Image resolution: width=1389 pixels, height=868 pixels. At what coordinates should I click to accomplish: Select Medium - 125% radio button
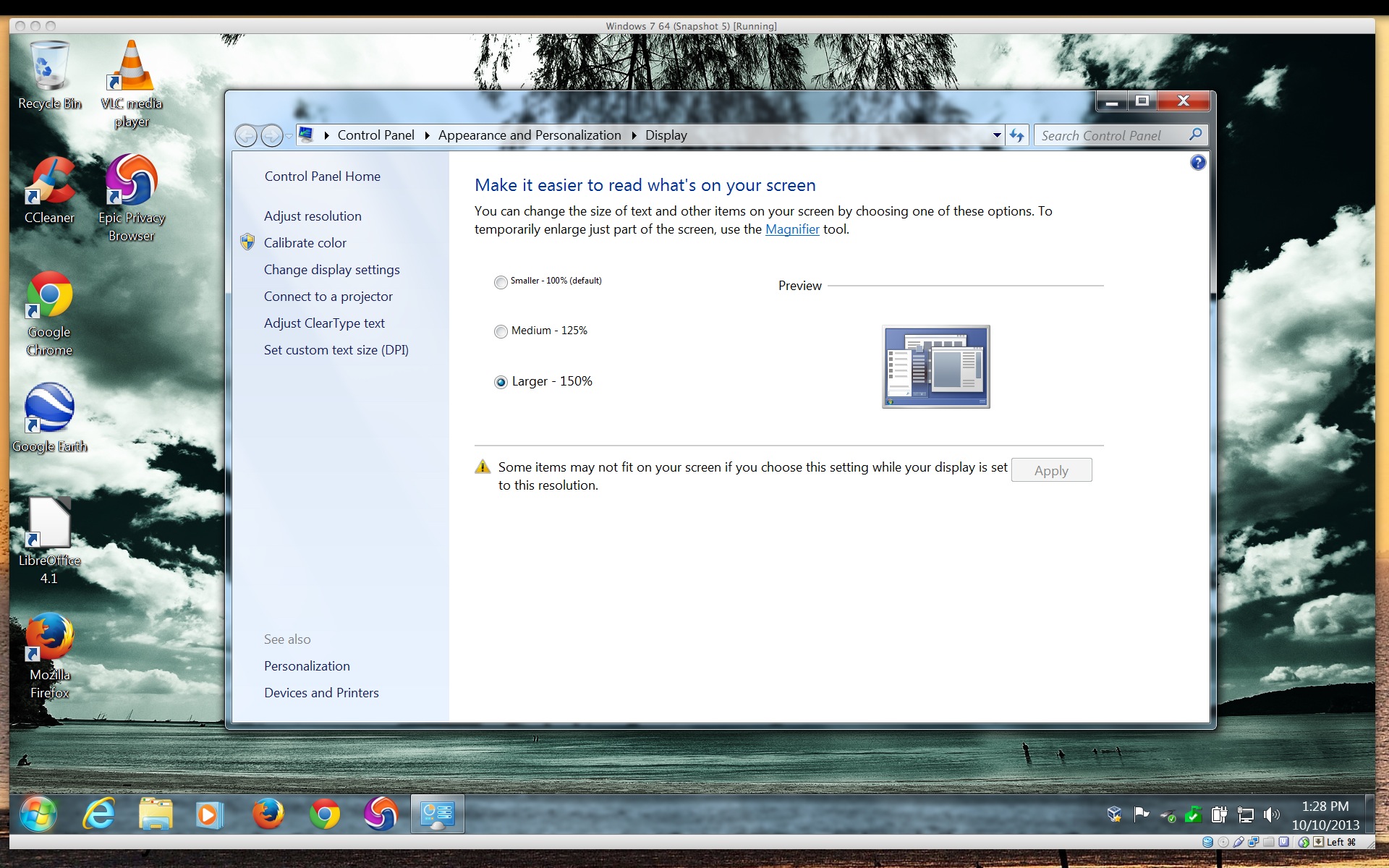click(x=501, y=331)
